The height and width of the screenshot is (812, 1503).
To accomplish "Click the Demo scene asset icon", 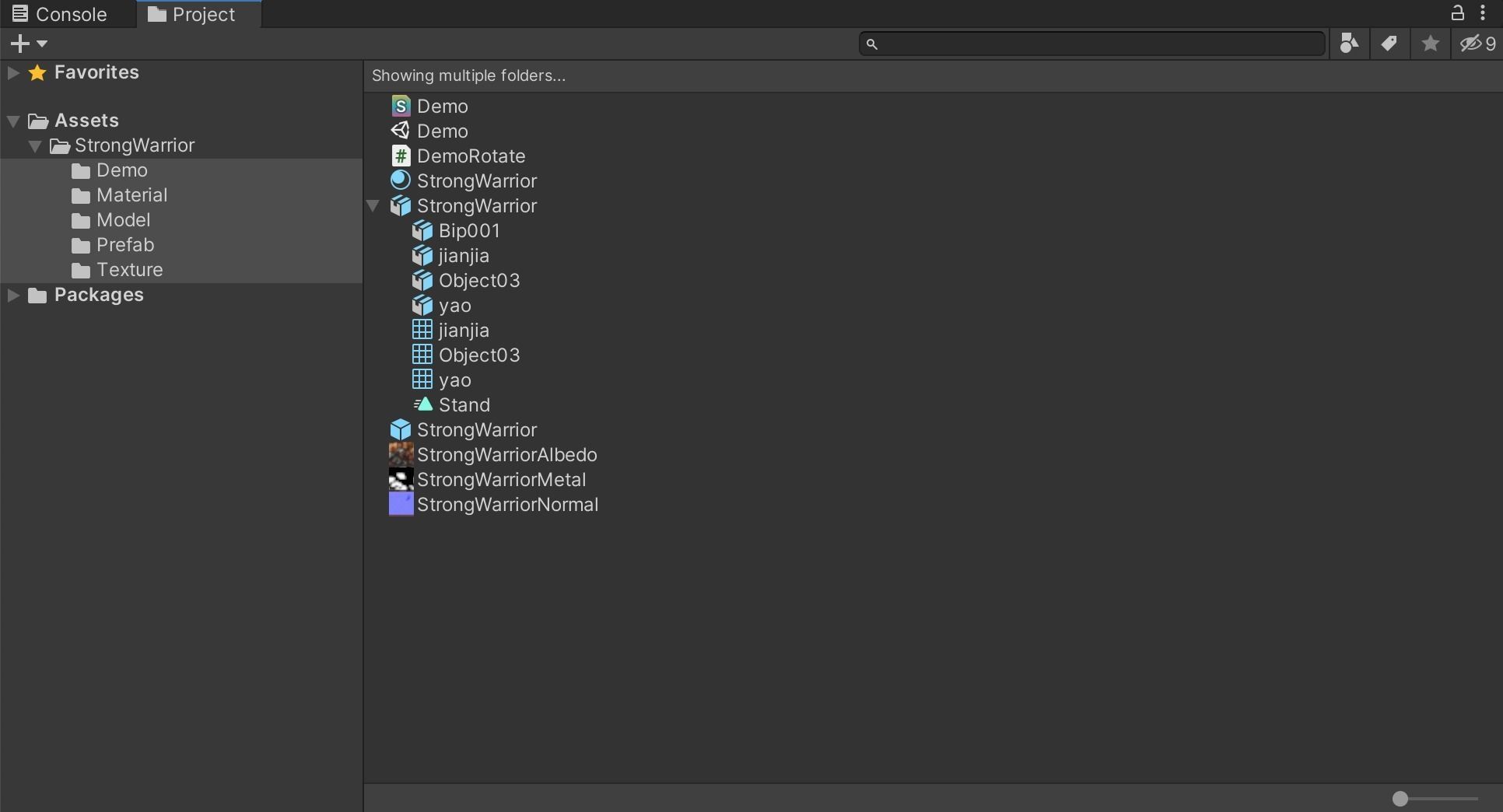I will click(x=401, y=107).
